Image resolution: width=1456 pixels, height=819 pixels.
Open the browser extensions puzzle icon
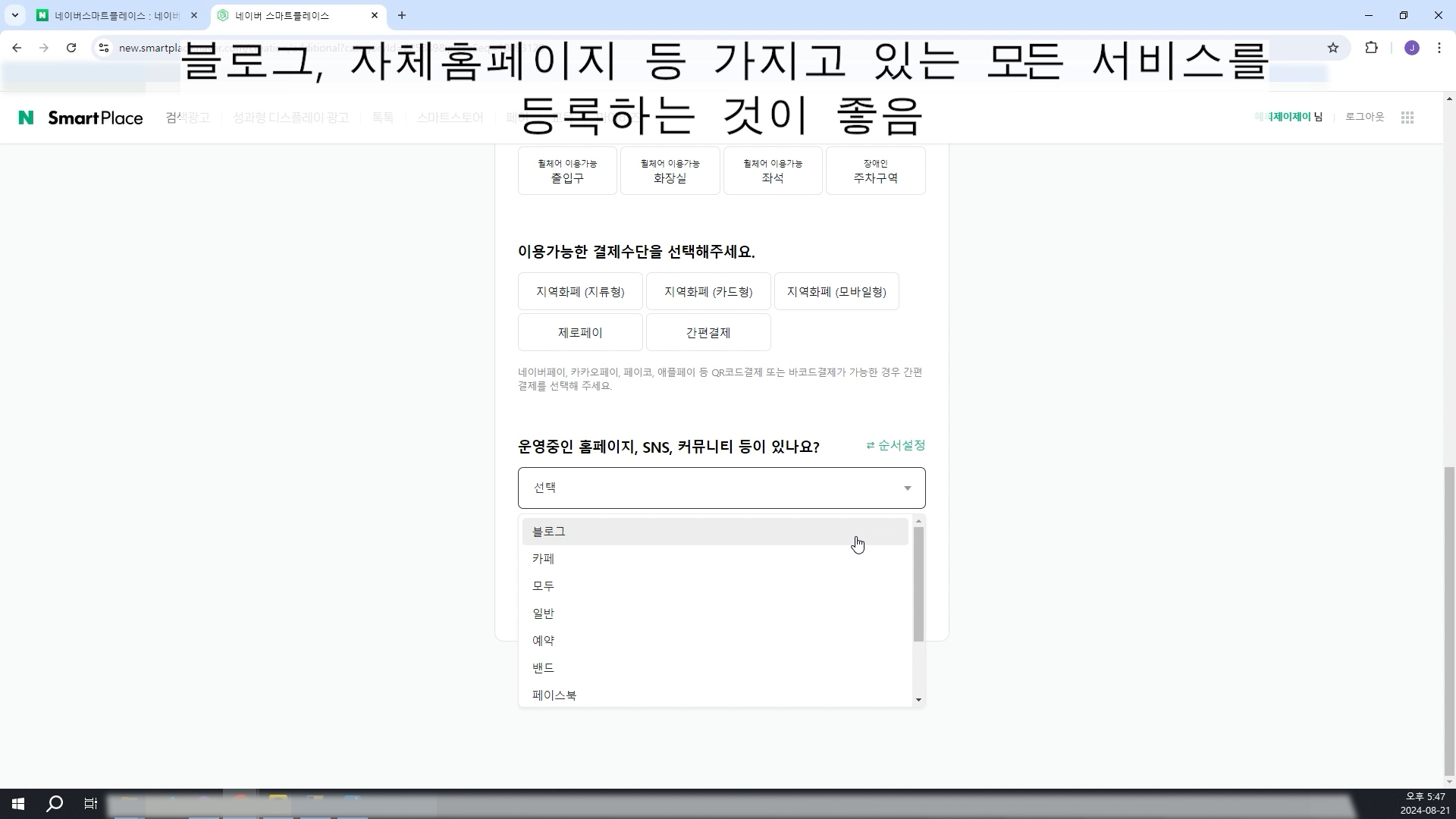click(1371, 48)
